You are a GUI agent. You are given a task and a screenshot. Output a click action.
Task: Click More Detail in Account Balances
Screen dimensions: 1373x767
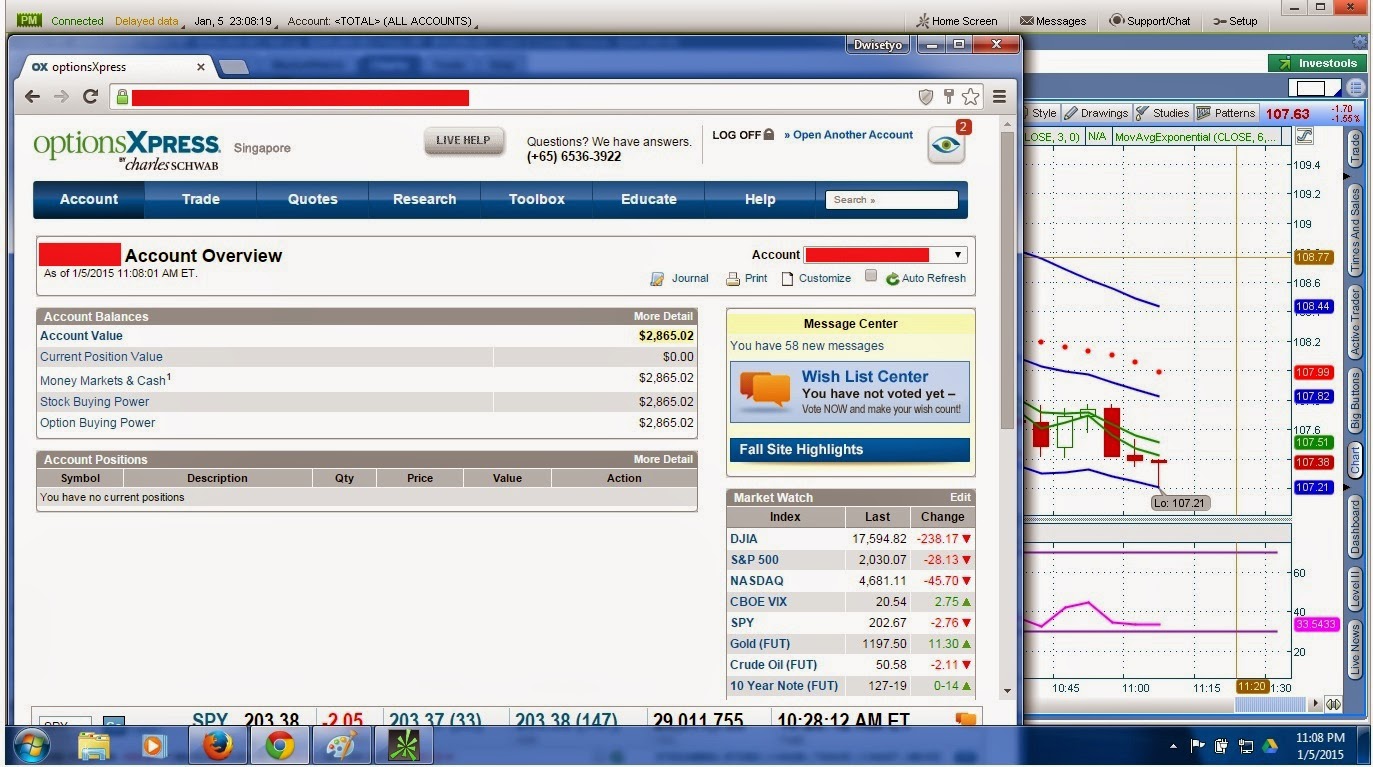(x=663, y=316)
